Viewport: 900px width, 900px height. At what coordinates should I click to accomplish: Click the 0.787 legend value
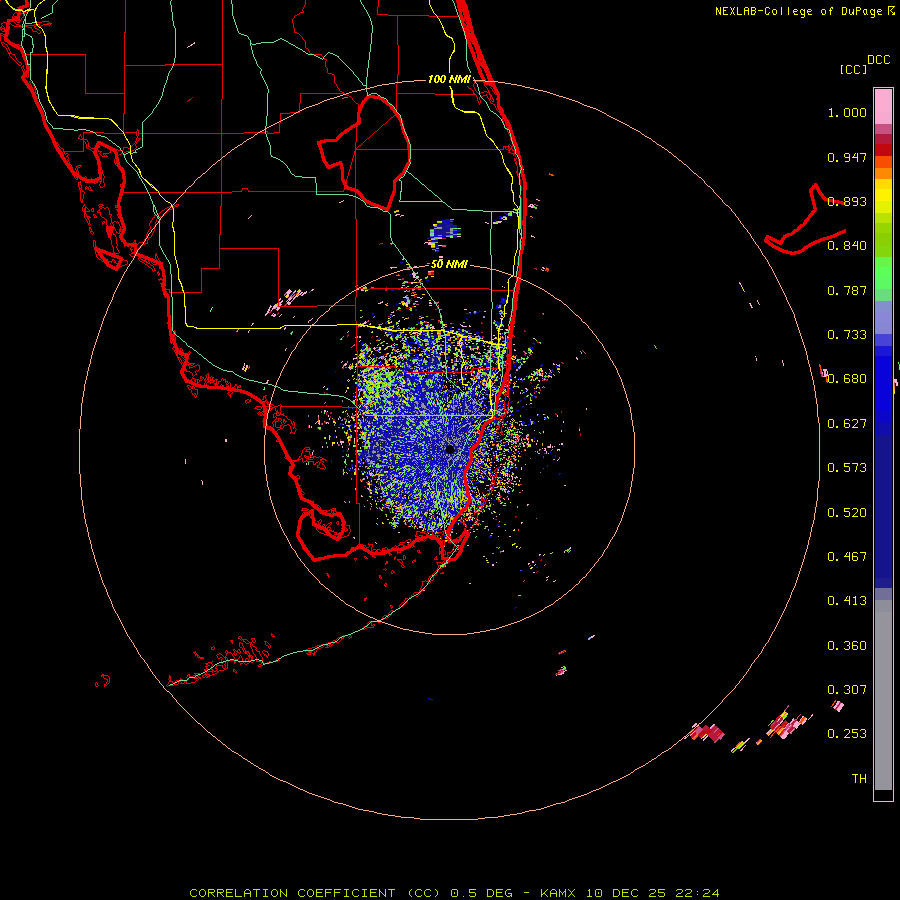coord(847,290)
